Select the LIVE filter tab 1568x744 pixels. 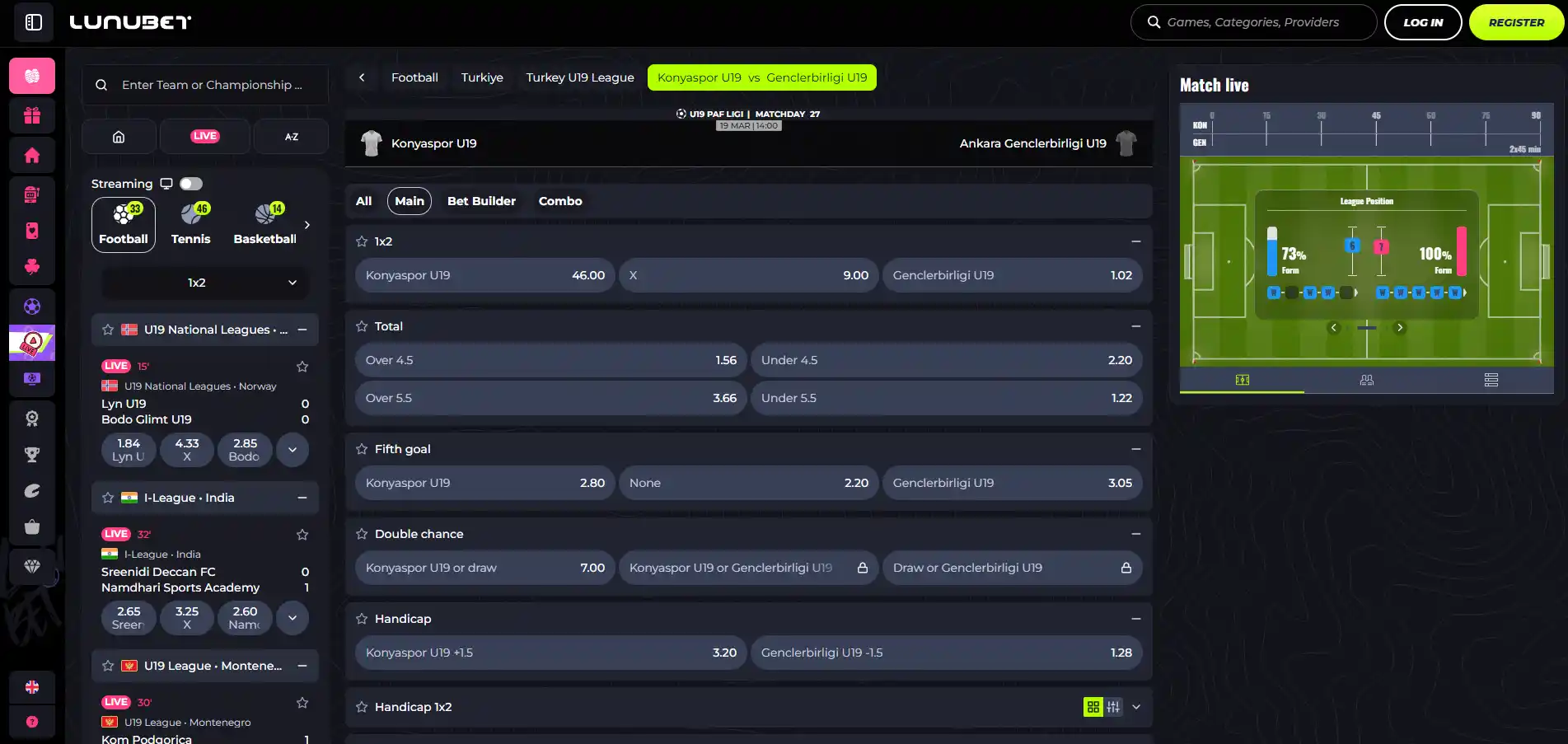[x=205, y=137]
